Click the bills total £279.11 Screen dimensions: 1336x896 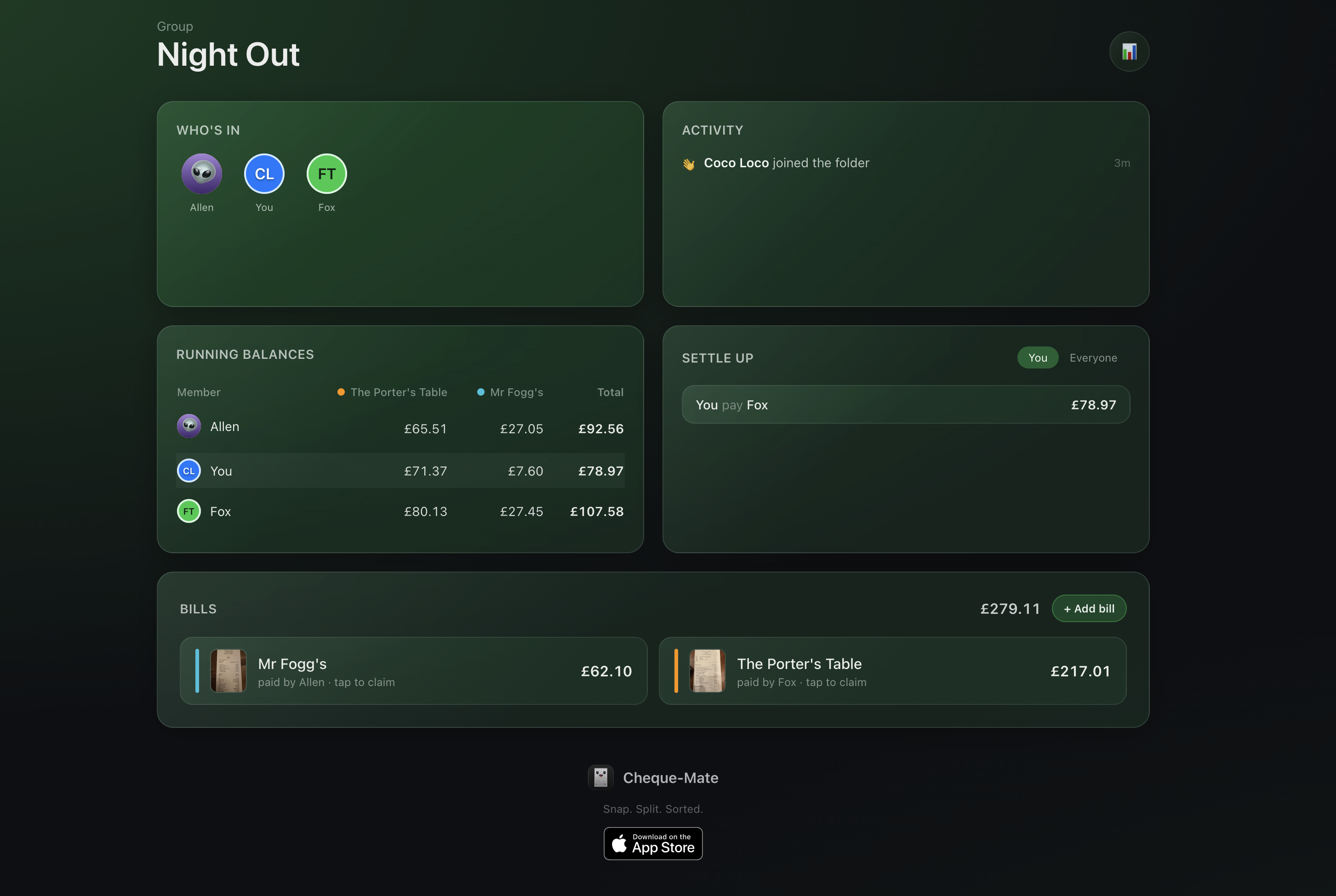tap(1010, 608)
